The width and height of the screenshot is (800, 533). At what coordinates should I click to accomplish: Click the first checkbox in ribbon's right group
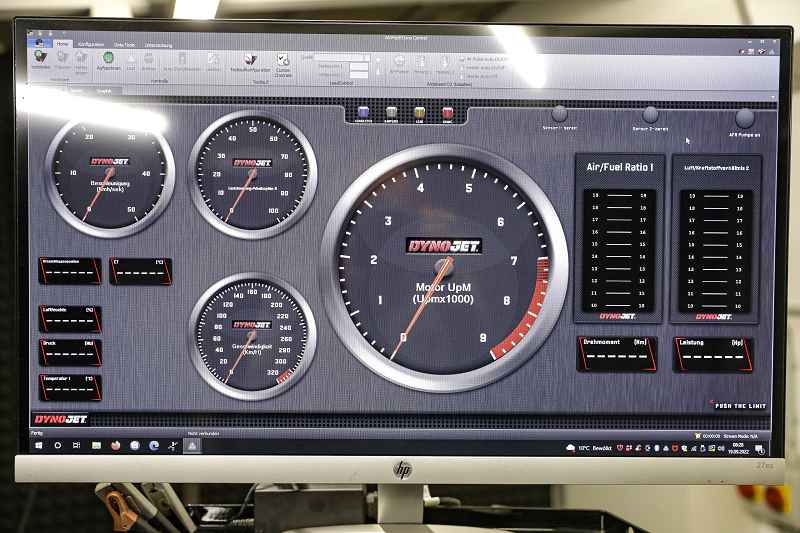tap(462, 60)
